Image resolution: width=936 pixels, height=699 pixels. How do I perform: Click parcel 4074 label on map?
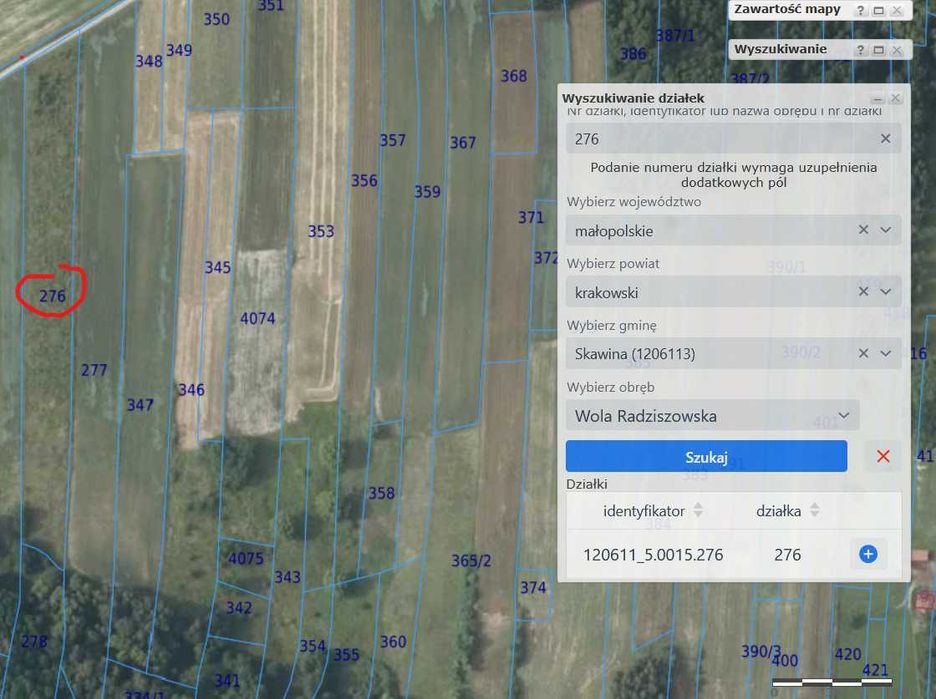[257, 318]
